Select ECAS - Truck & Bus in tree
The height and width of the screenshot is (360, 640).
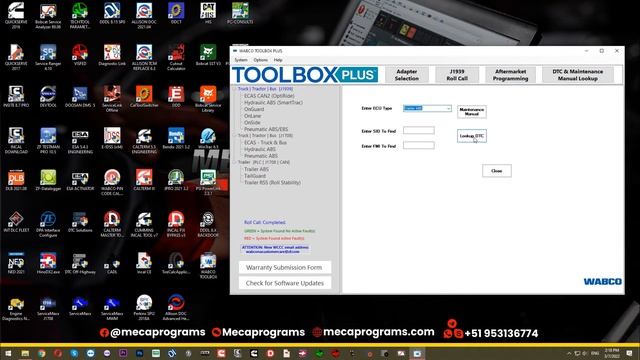(x=265, y=142)
